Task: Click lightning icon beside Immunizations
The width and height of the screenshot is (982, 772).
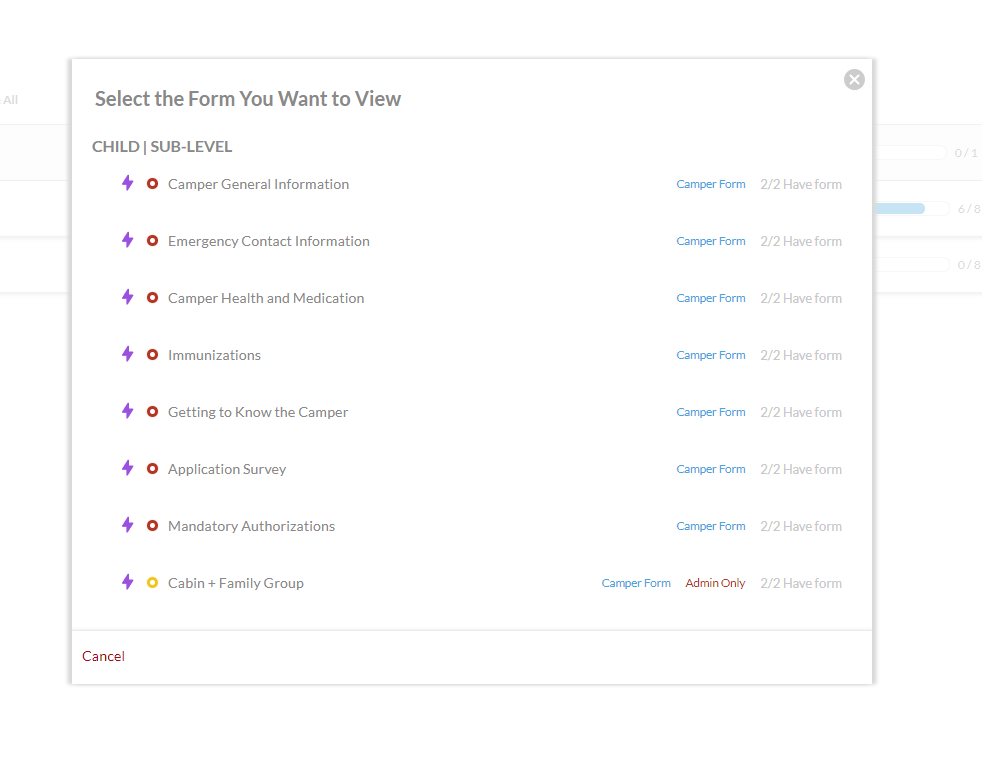Action: click(127, 355)
